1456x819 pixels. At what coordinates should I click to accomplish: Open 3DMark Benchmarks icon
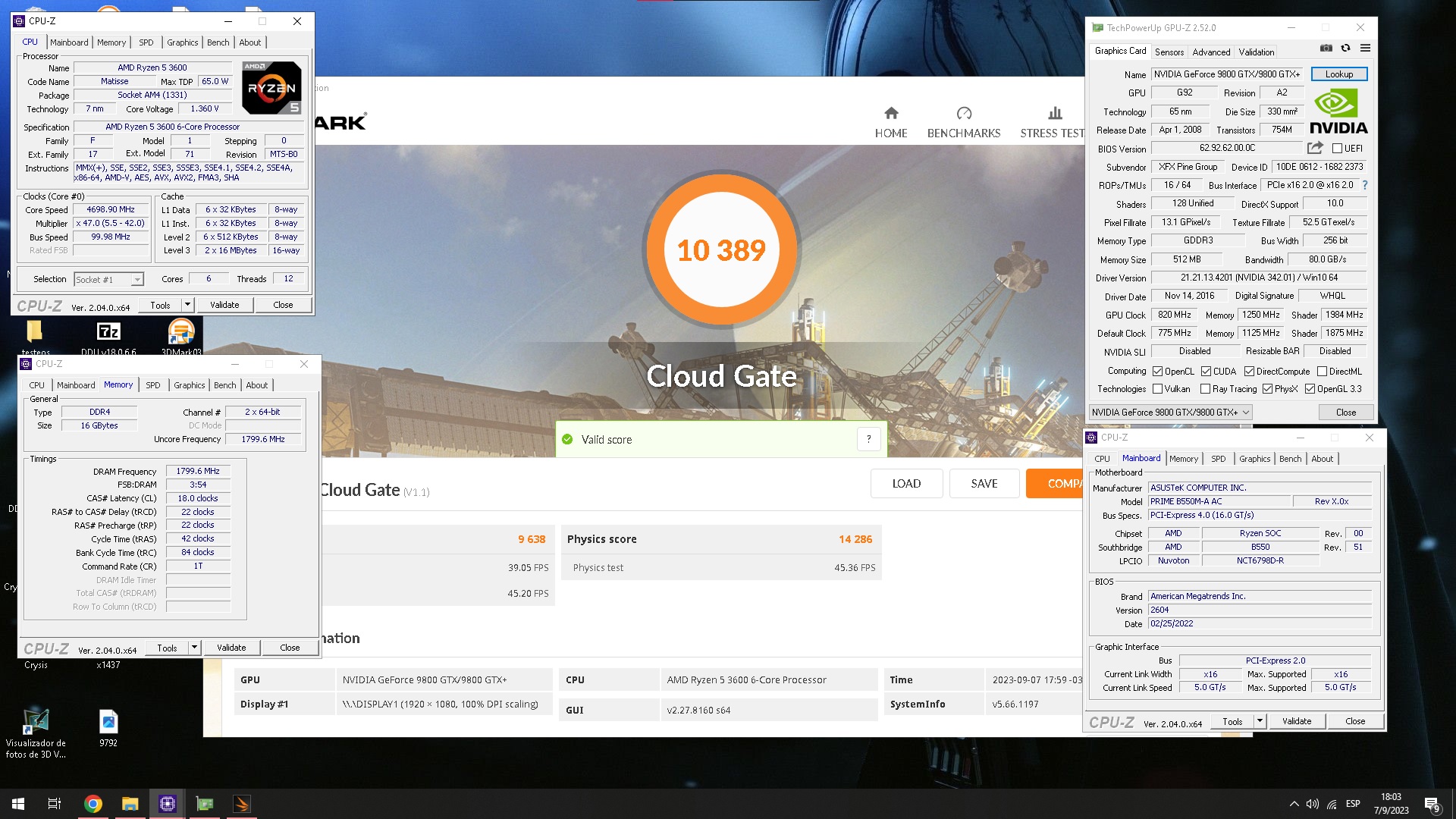pyautogui.click(x=964, y=113)
